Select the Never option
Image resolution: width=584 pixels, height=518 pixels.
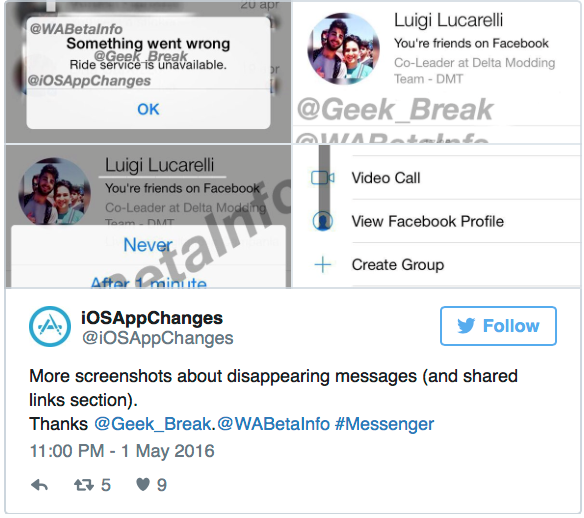(148, 245)
